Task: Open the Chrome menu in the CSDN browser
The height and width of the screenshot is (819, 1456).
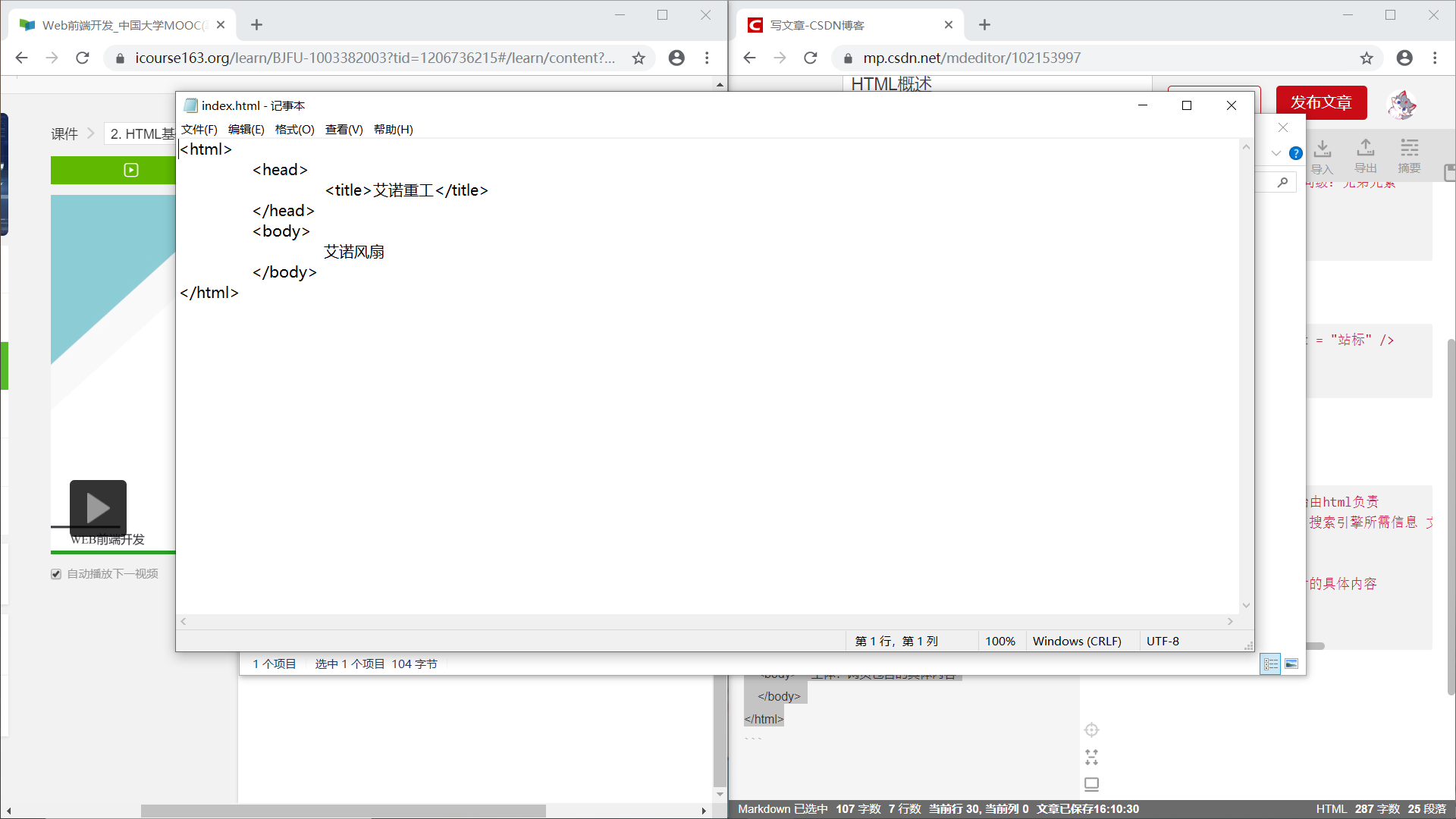Action: coord(1435,58)
